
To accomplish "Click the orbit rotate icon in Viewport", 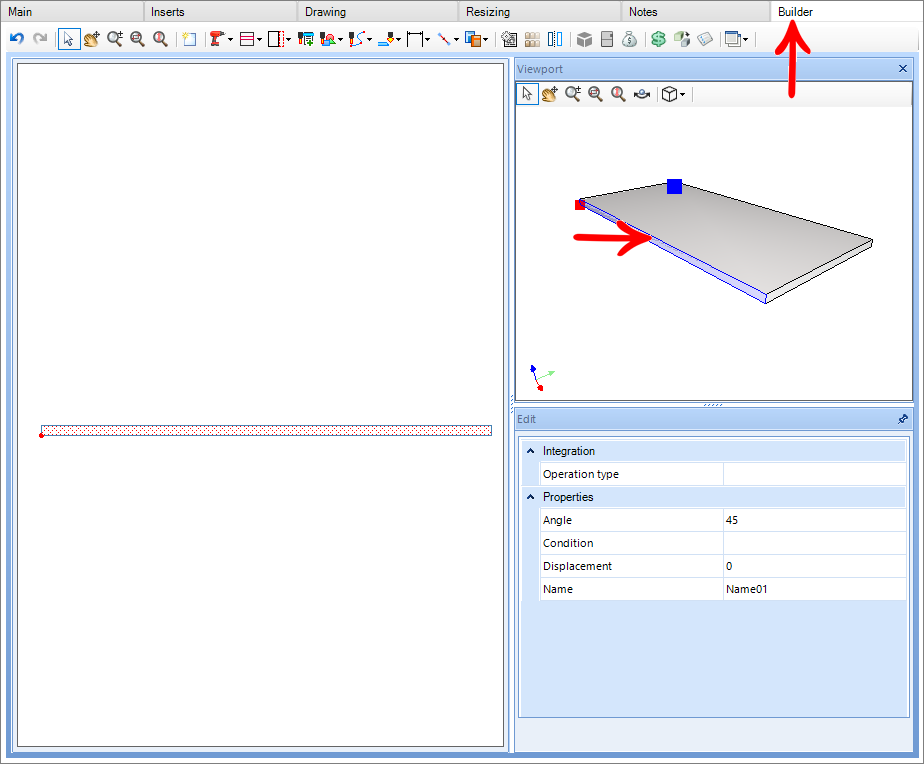I will (x=642, y=94).
